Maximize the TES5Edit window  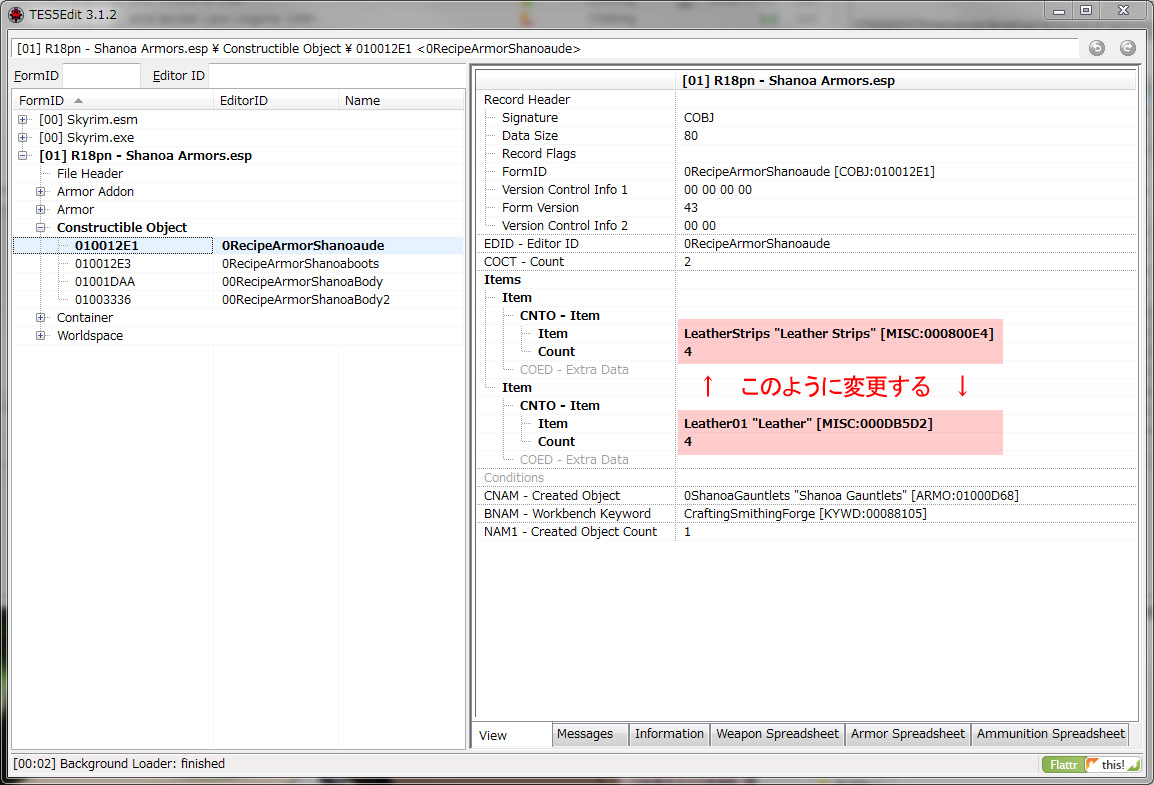pos(1086,11)
